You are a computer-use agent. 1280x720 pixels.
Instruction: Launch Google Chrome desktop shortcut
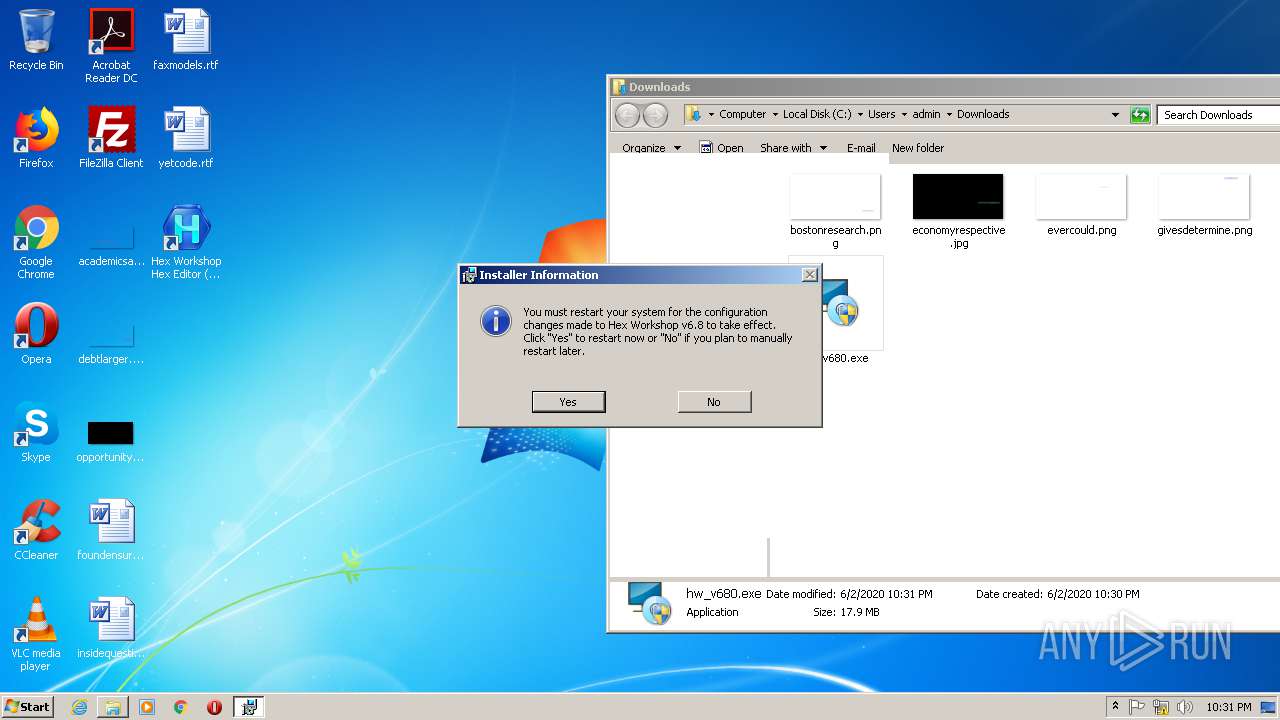36,242
